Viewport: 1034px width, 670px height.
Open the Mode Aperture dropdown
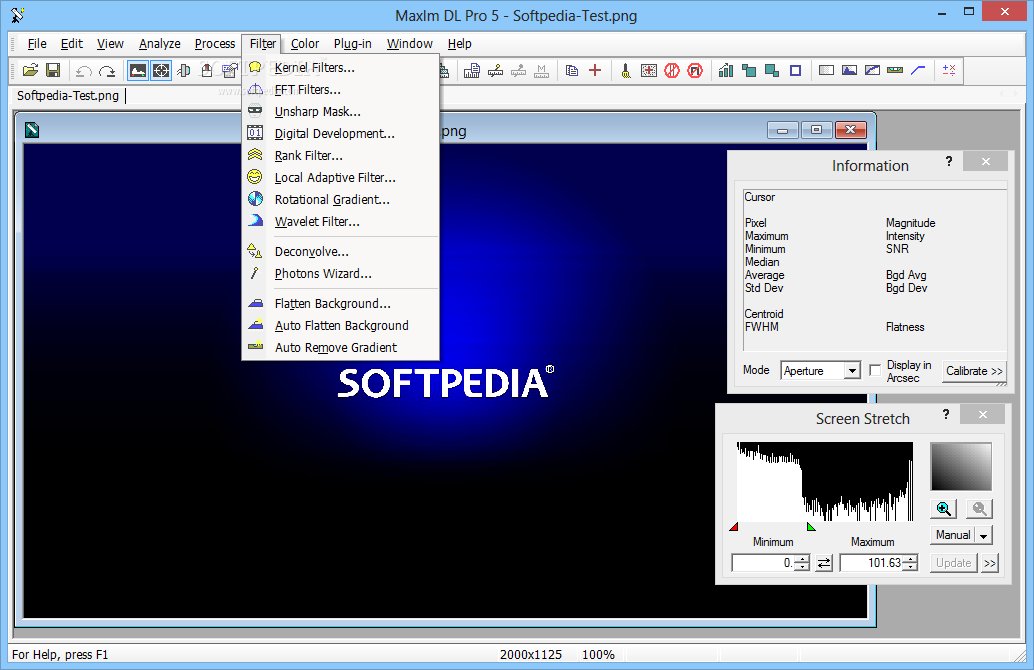[853, 371]
